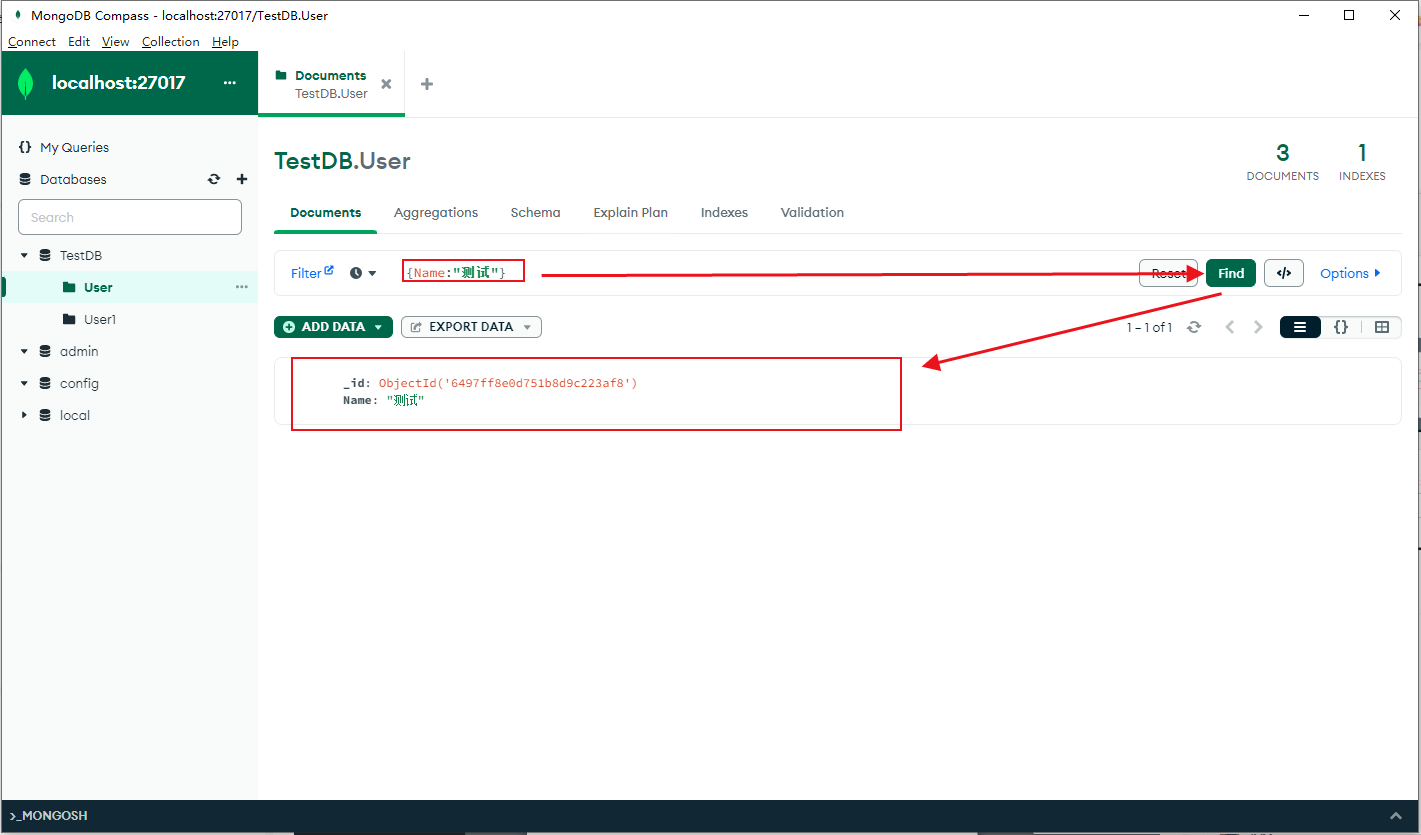Go to previous page of results

[1230, 327]
